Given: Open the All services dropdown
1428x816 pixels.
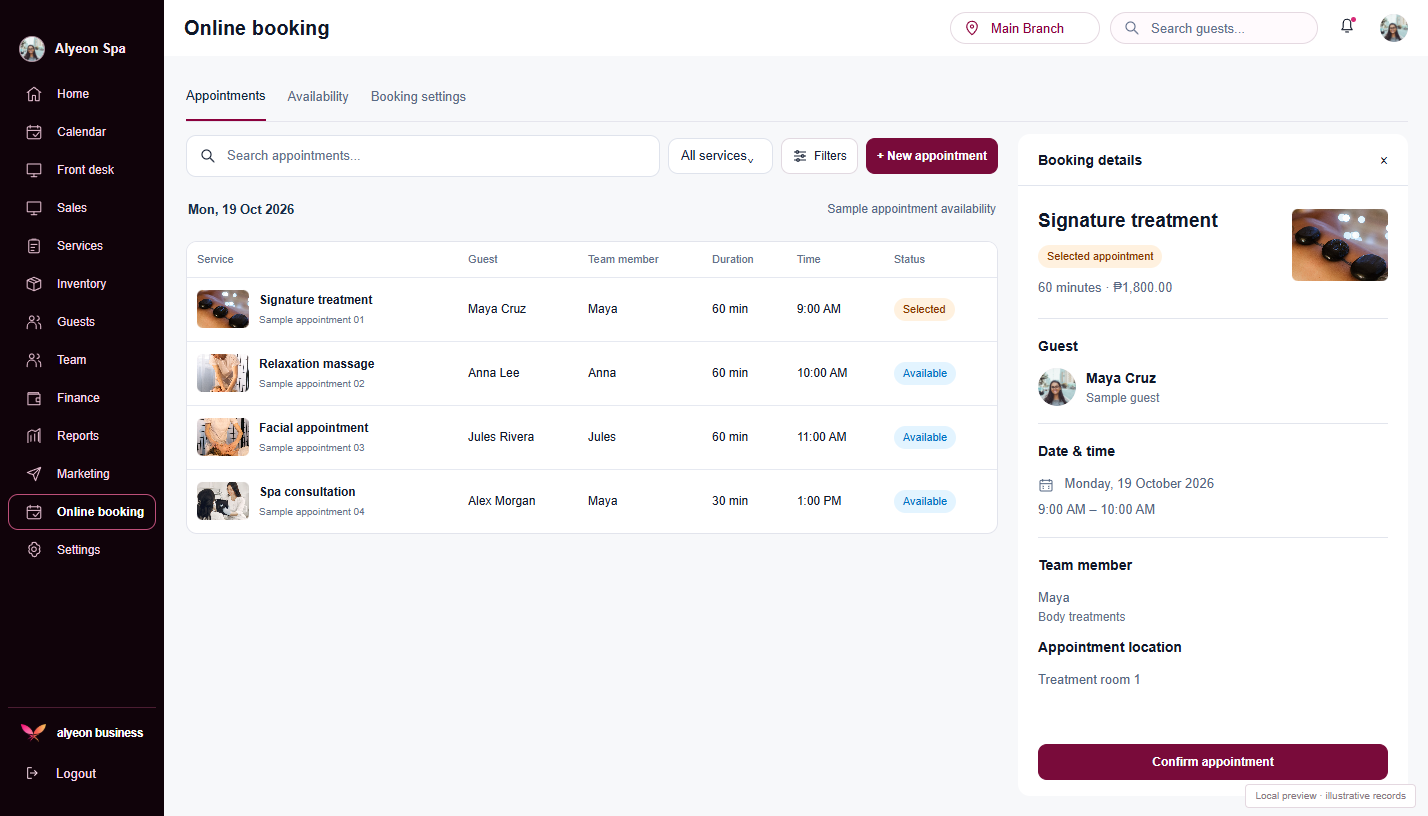Looking at the screenshot, I should [720, 156].
